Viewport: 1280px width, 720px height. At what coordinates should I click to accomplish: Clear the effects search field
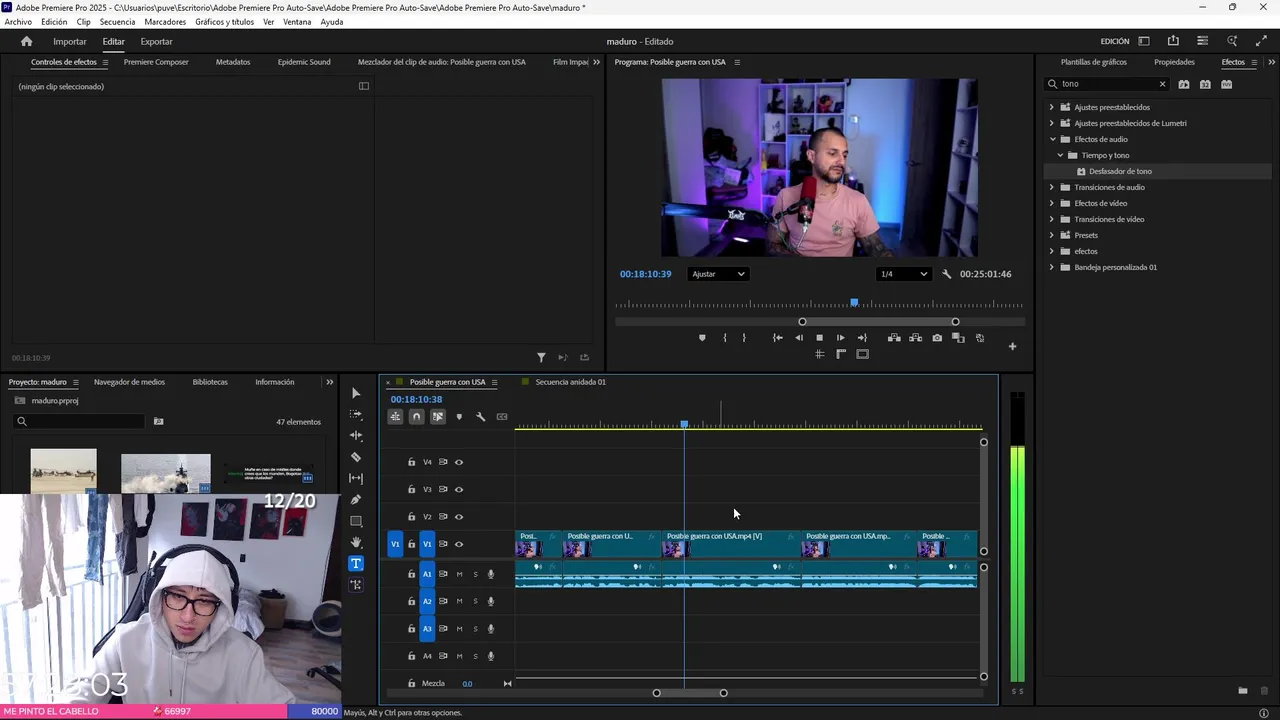[1162, 84]
